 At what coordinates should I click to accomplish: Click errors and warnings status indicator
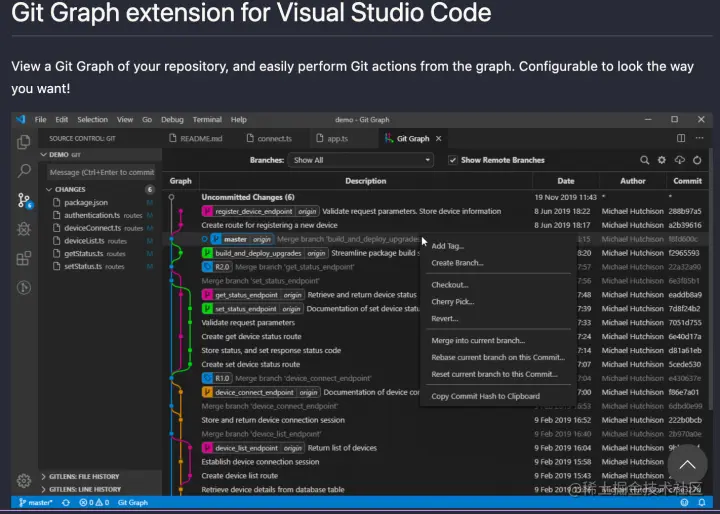click(x=94, y=503)
